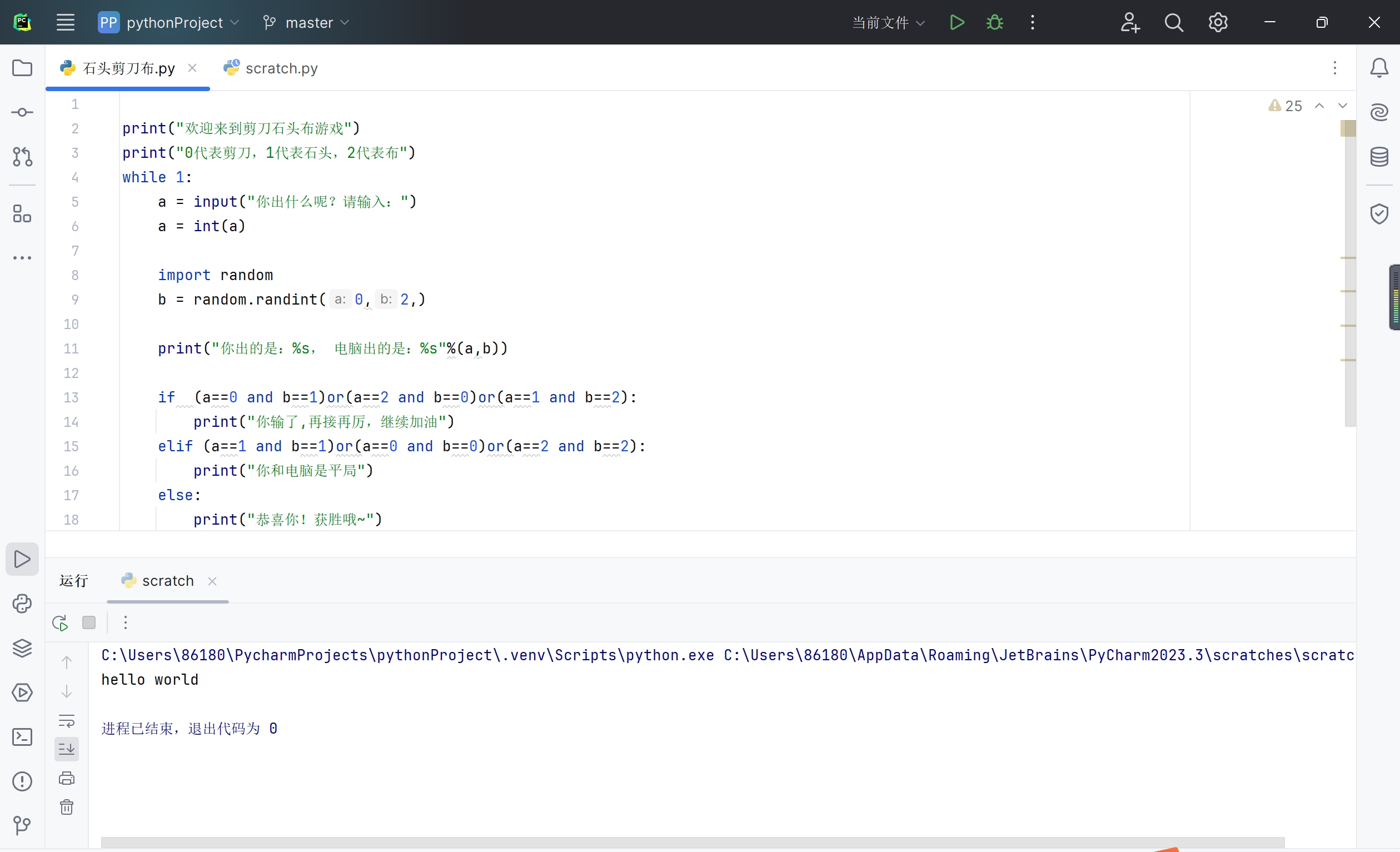This screenshot has width=1400, height=852.
Task: Click the PyCharm logo icon
Action: point(22,23)
